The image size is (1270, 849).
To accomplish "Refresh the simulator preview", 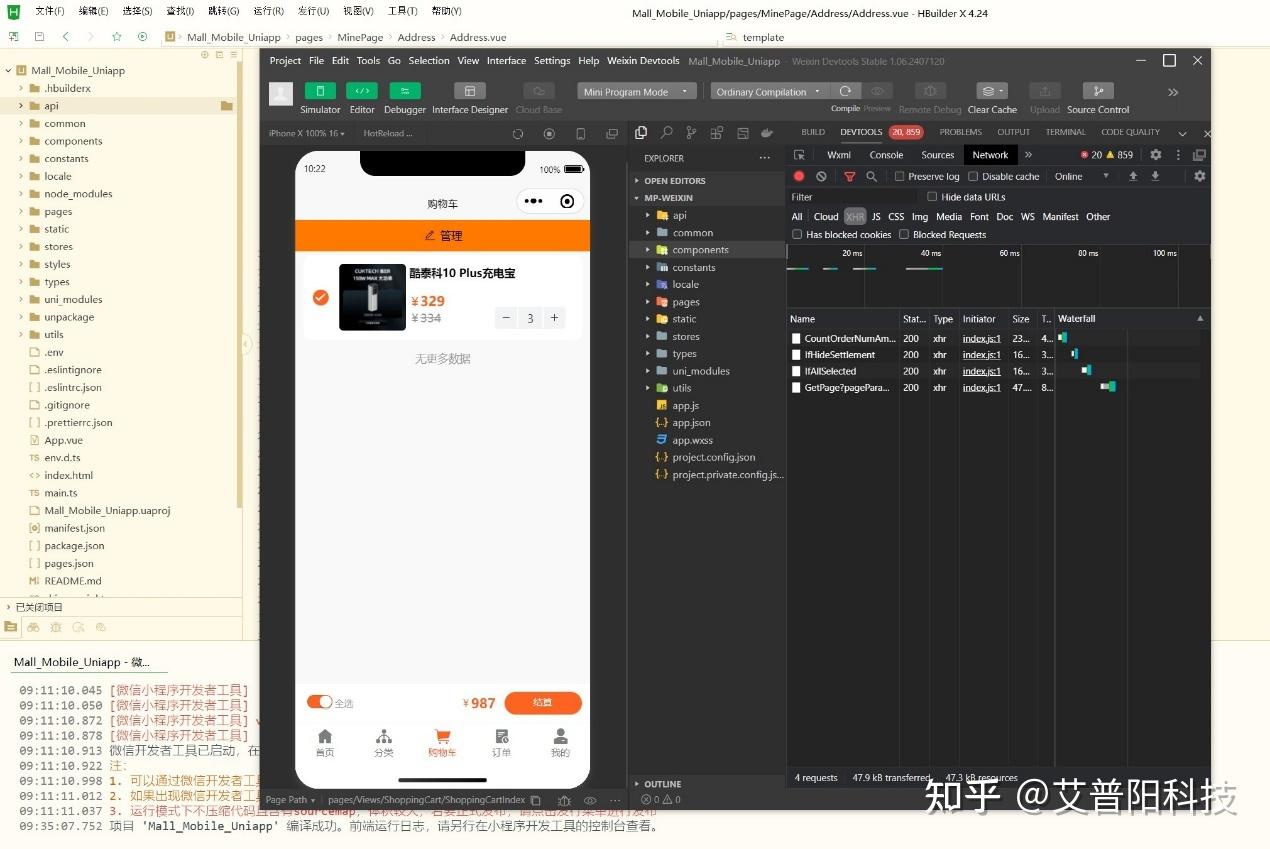I will pyautogui.click(x=518, y=133).
